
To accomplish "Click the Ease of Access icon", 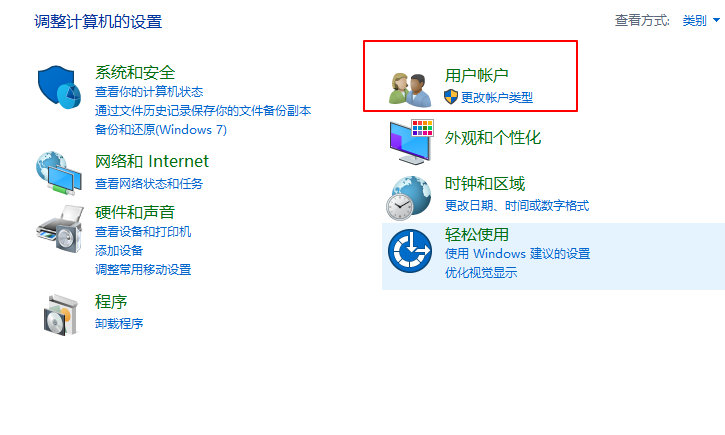I will tap(410, 251).
